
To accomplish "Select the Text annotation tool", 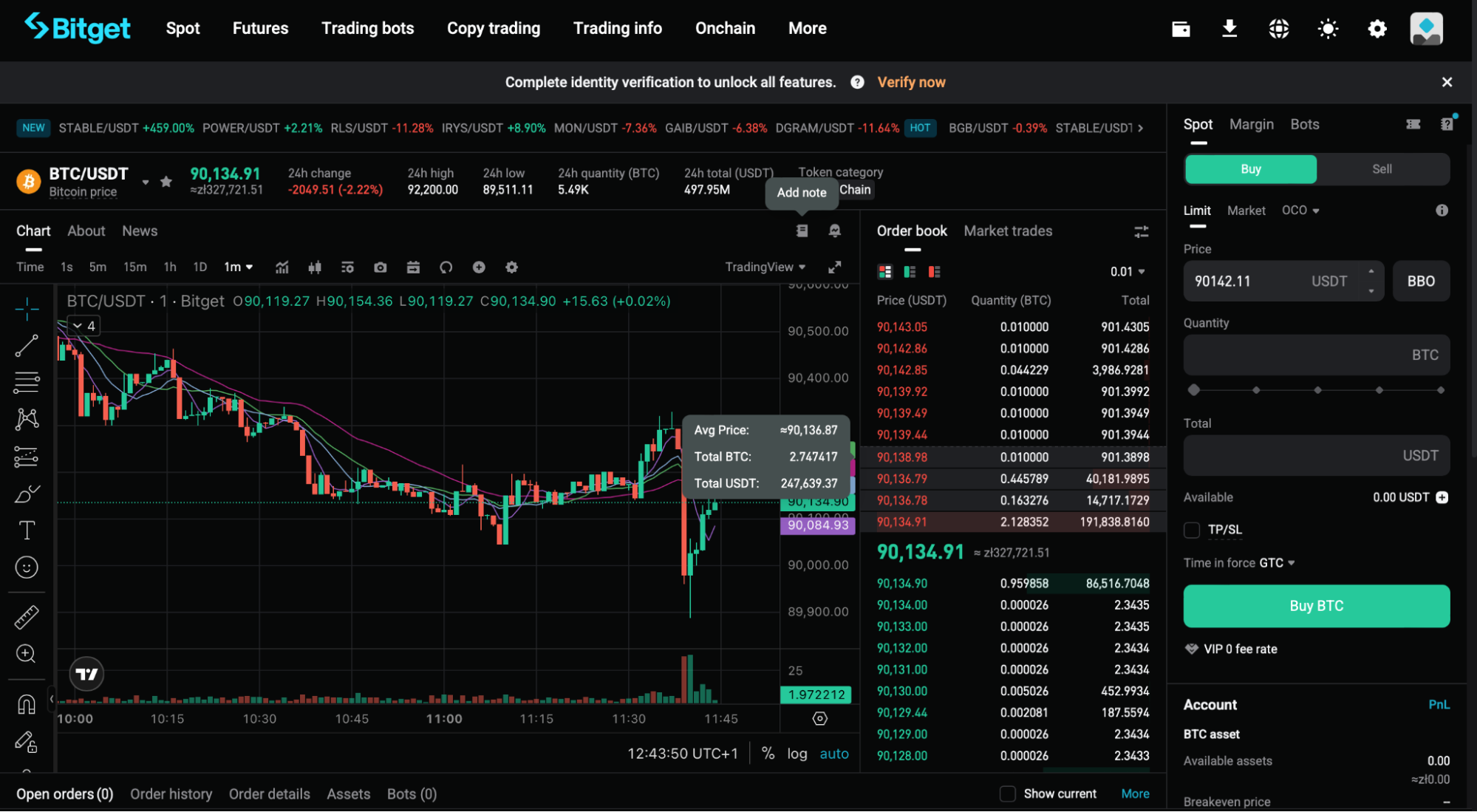I will 27,530.
